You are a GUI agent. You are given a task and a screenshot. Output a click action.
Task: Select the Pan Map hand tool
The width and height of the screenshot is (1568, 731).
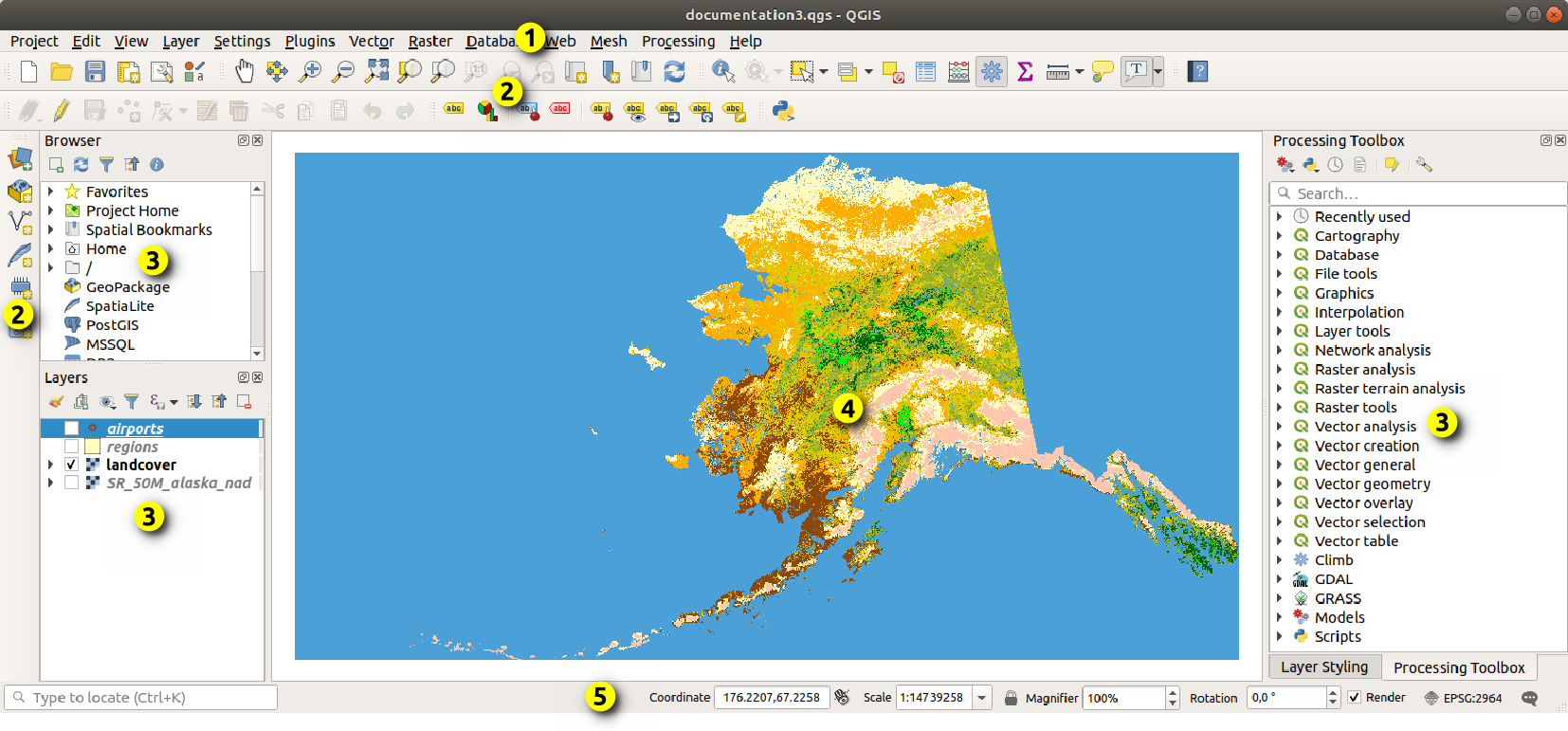[245, 71]
